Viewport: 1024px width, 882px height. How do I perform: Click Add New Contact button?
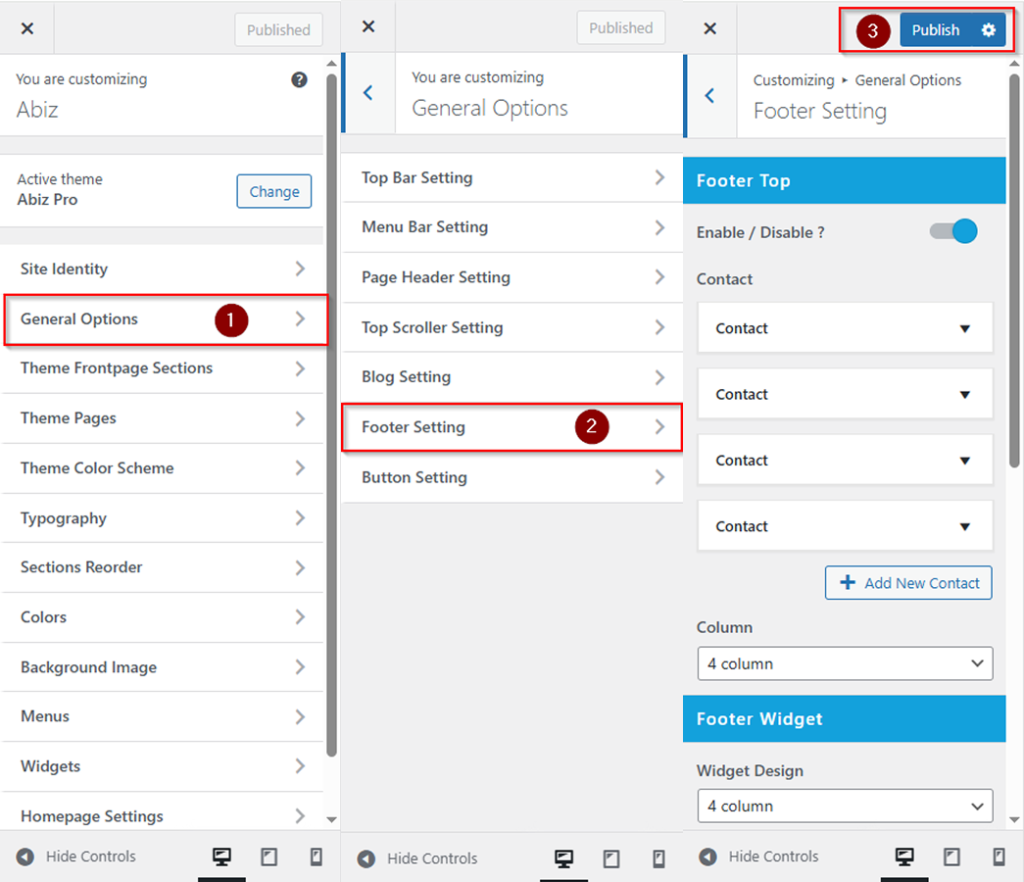tap(908, 583)
